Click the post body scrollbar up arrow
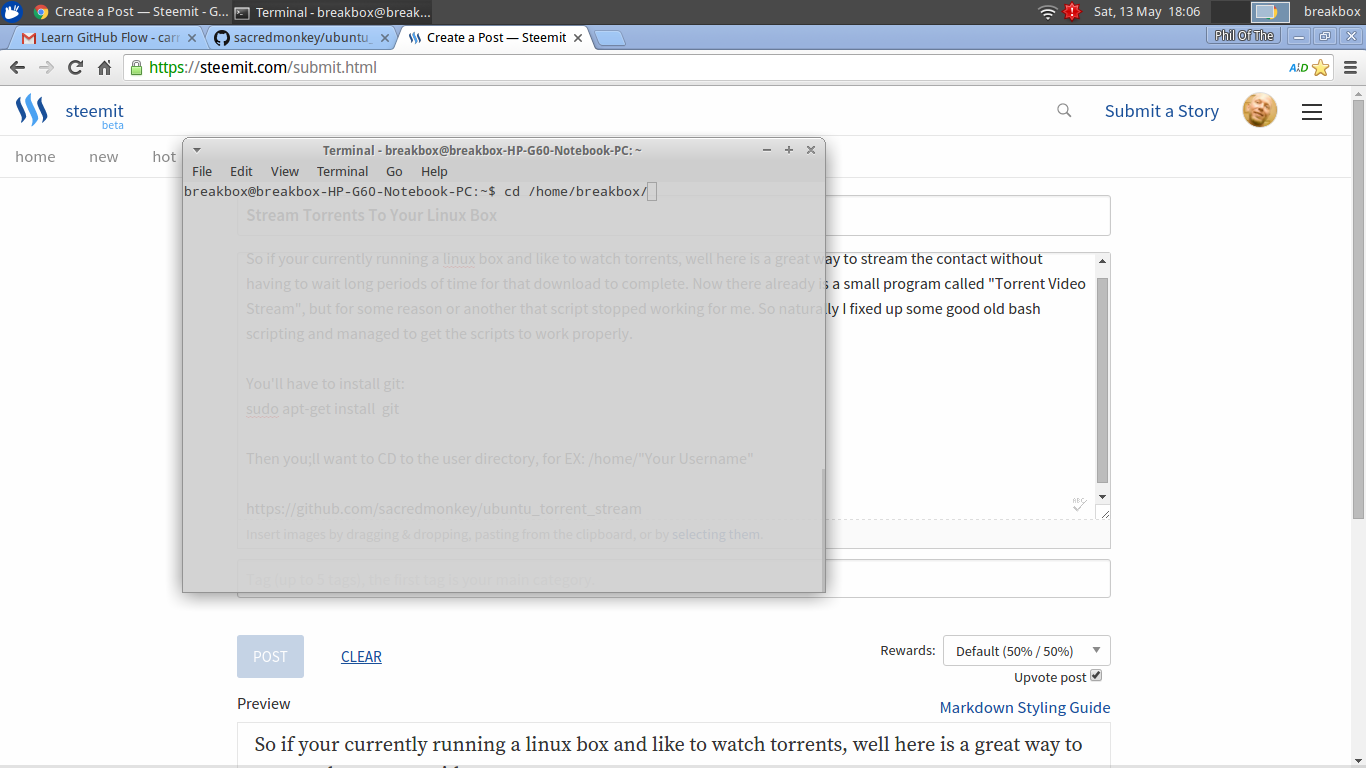 1103,261
